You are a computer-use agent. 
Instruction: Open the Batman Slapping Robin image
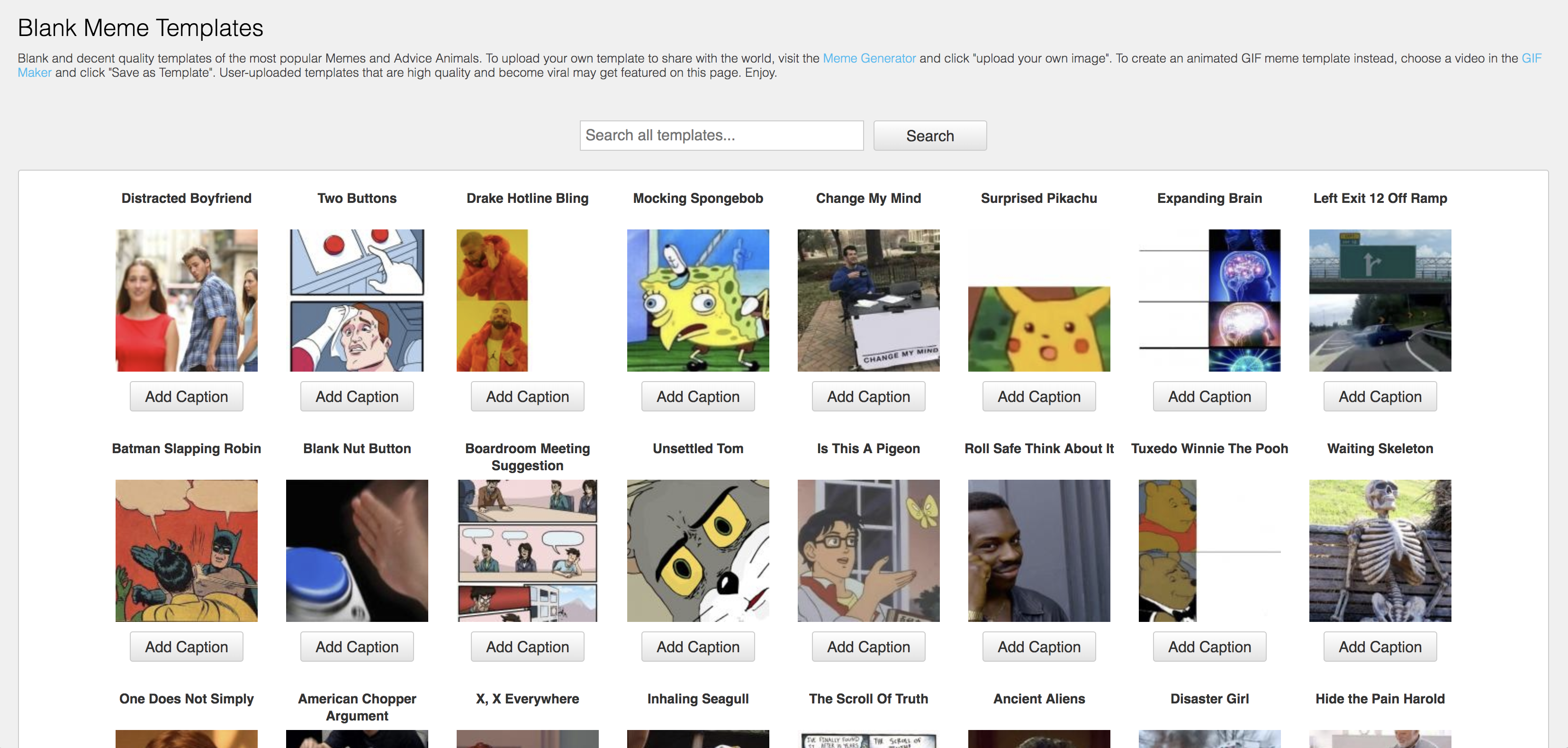click(x=186, y=550)
